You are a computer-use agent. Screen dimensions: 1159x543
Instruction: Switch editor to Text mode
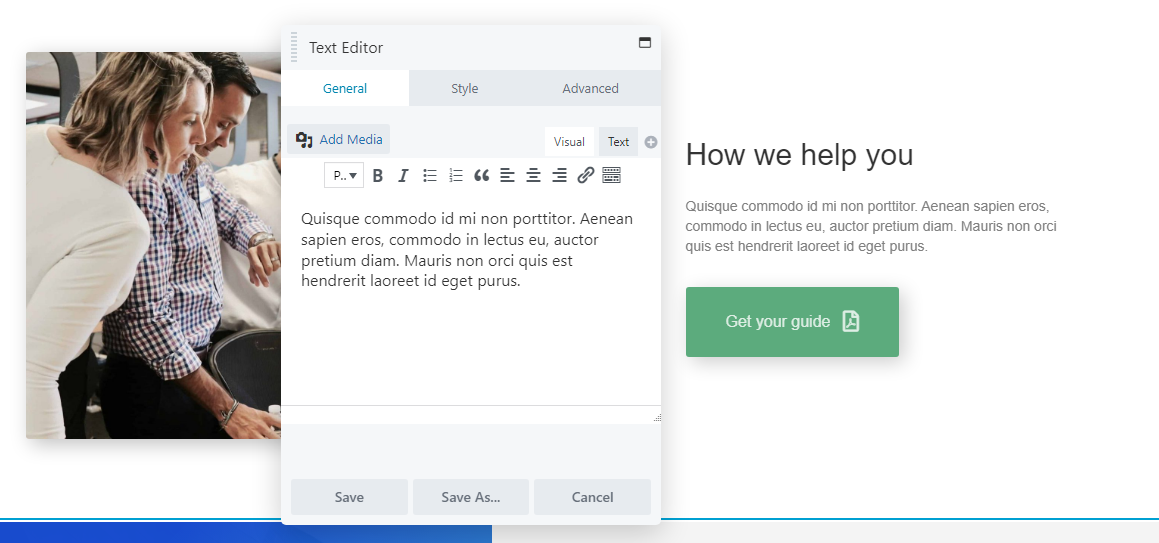point(618,142)
